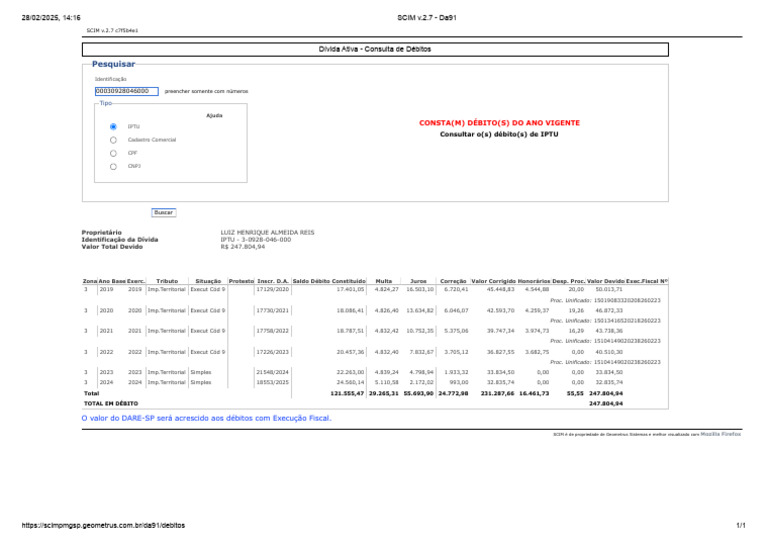Viewport: 768px width, 543px height.
Task: Click the Identificação input field
Action: [126, 91]
